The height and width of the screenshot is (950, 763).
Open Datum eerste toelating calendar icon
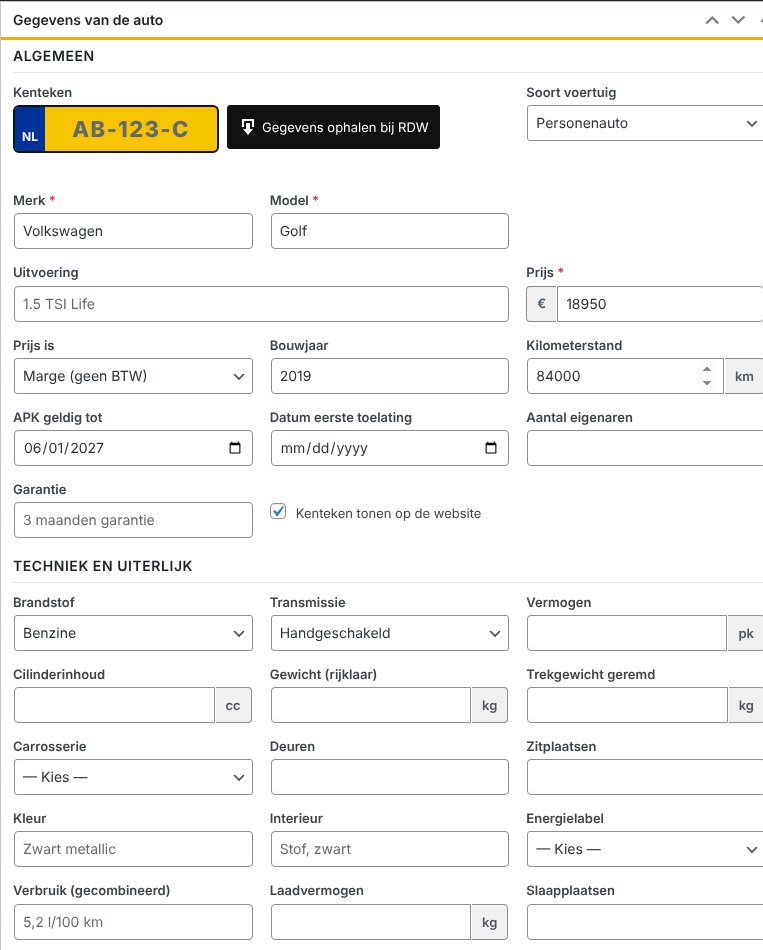[x=491, y=448]
